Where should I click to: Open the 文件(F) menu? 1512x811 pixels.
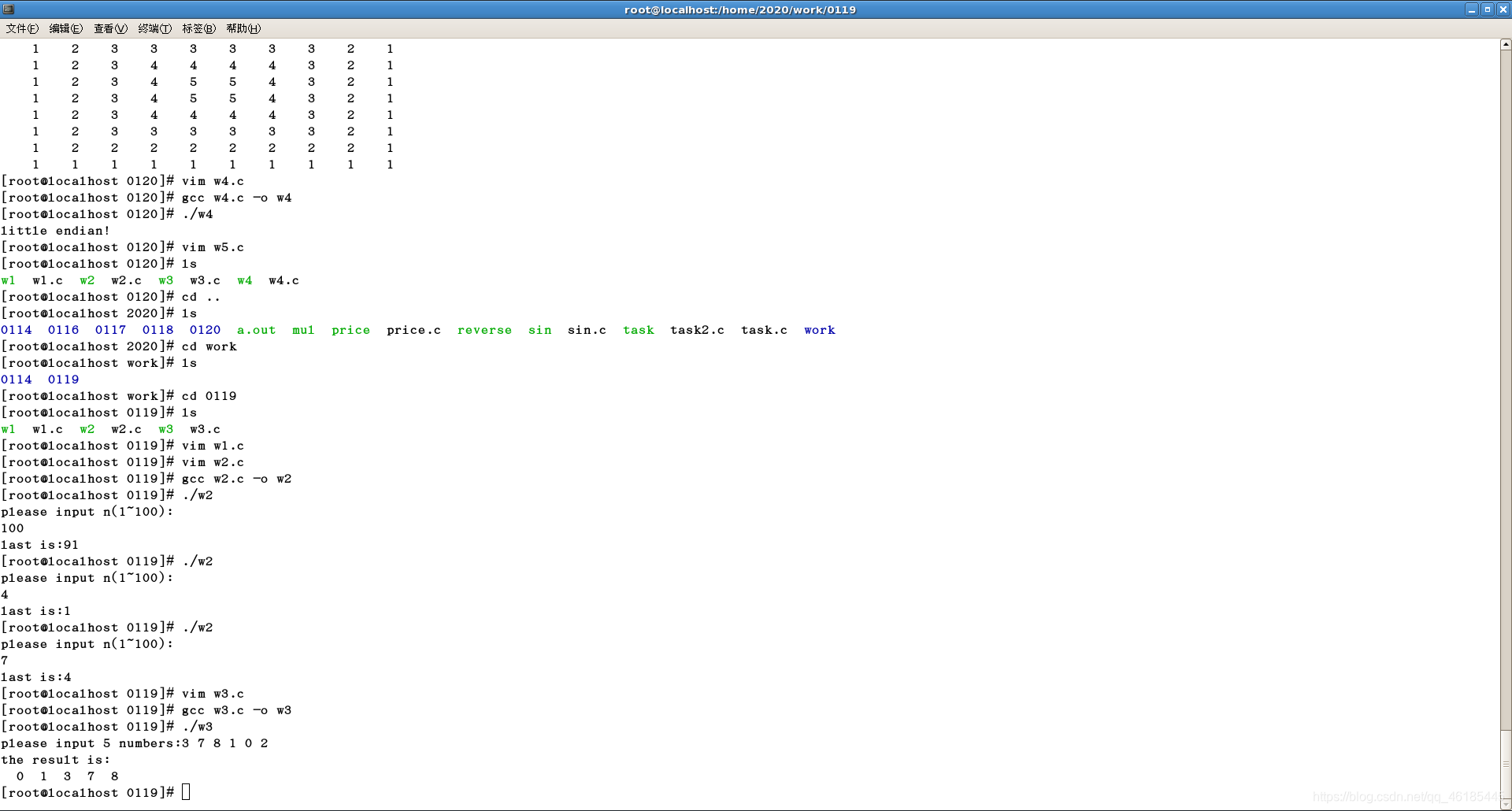tap(22, 28)
